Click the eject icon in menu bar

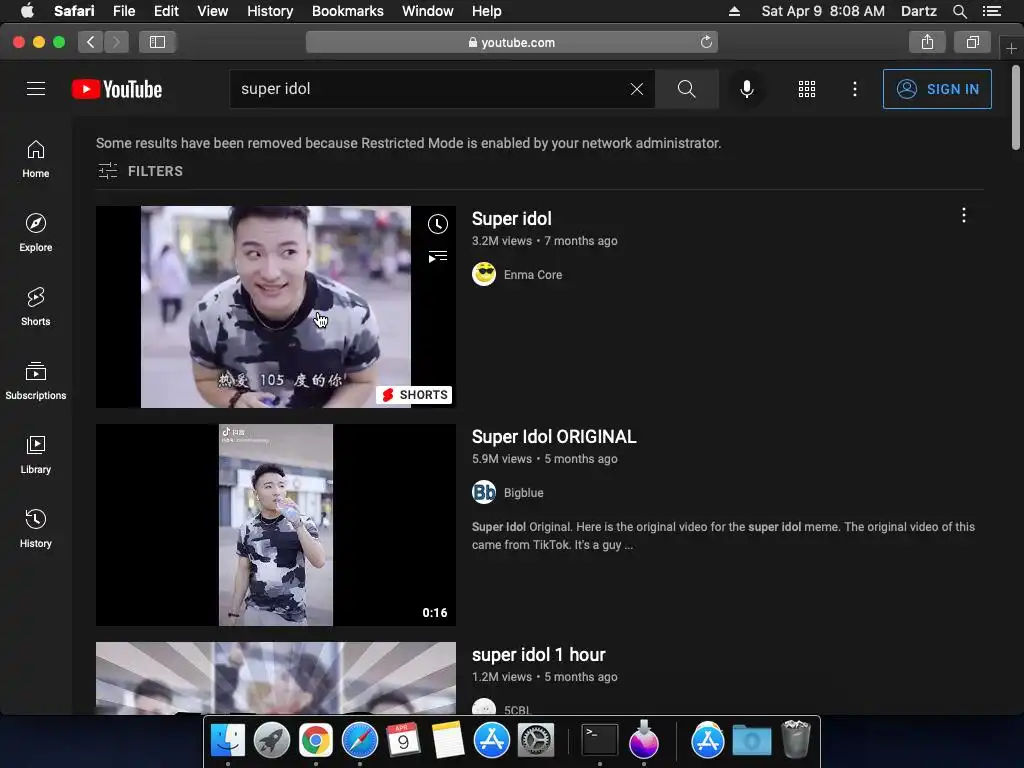tap(734, 11)
